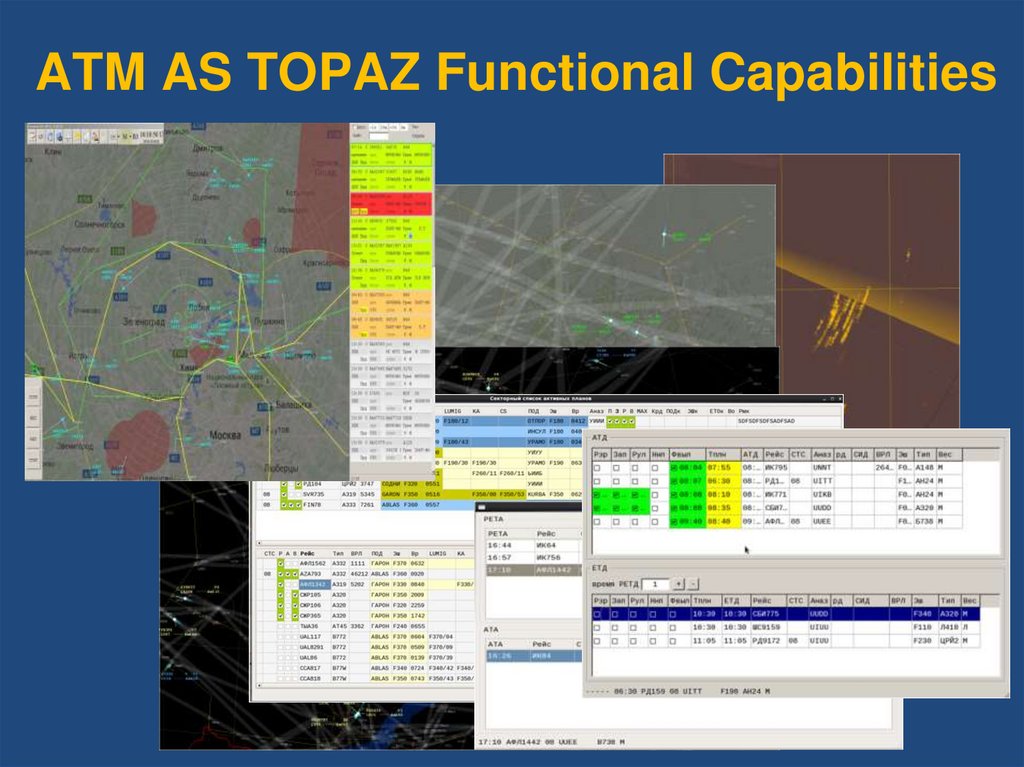Click the АТА column header in РЕТА window

coord(508,644)
